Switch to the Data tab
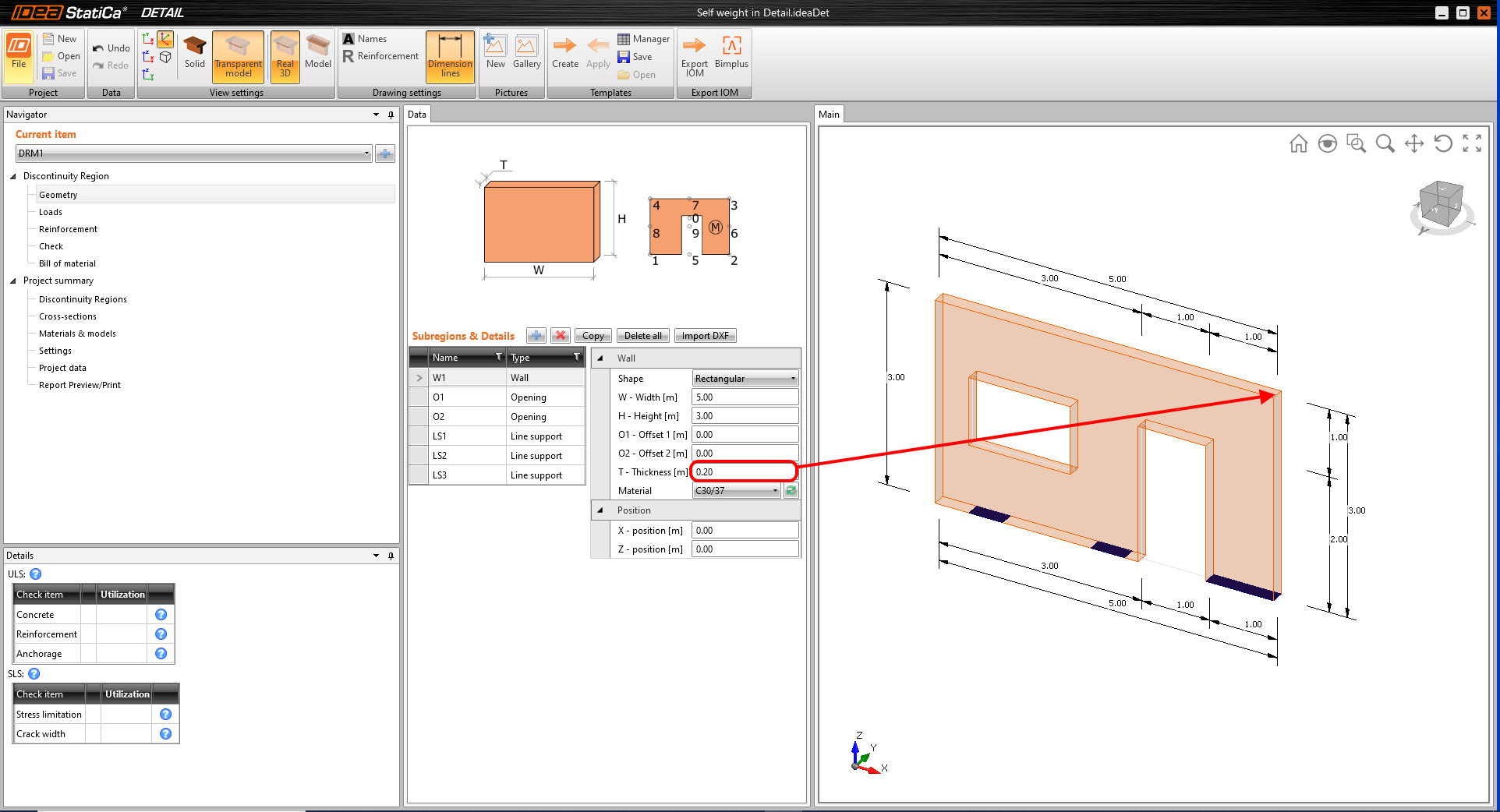This screenshot has width=1500, height=812. 417,115
